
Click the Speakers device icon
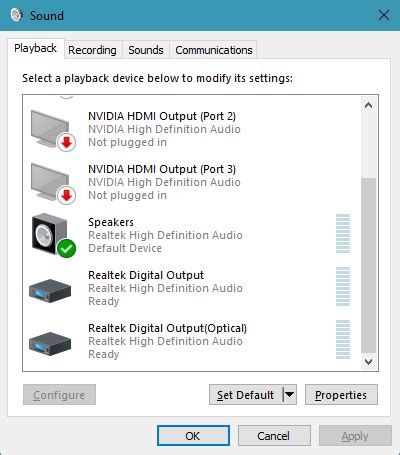click(54, 236)
